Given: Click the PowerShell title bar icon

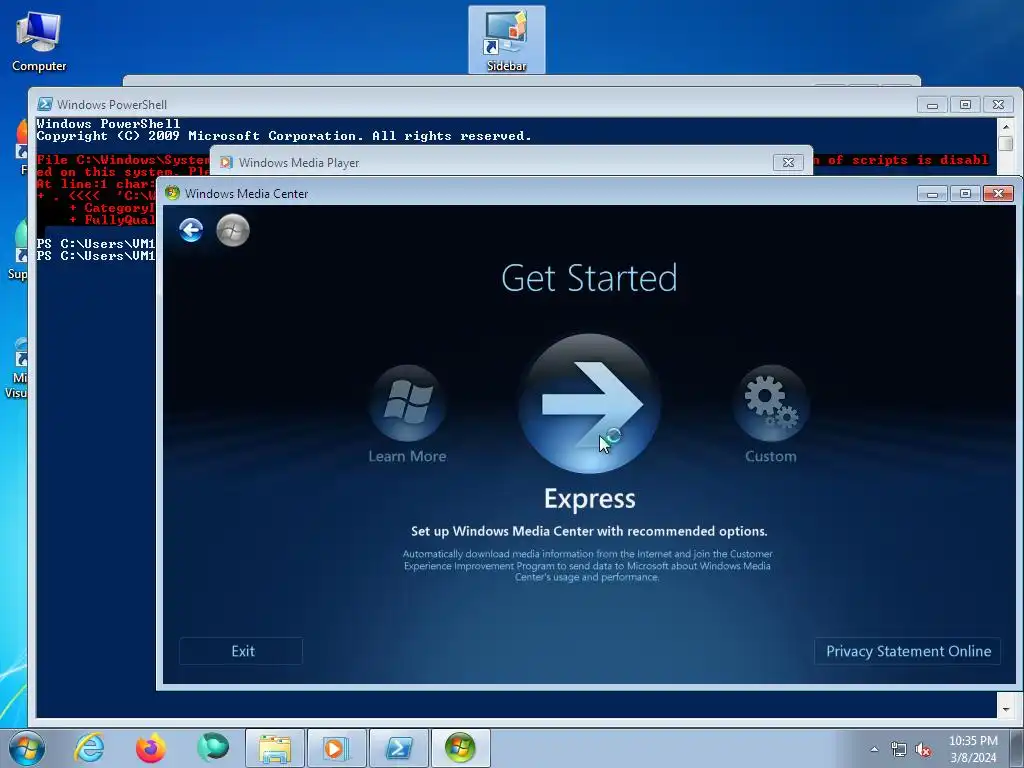Looking at the screenshot, I should (44, 104).
